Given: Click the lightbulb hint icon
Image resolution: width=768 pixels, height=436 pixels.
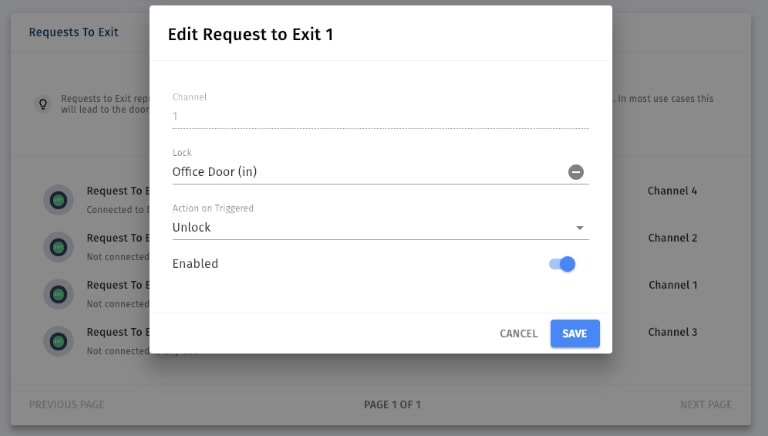Looking at the screenshot, I should click(43, 104).
